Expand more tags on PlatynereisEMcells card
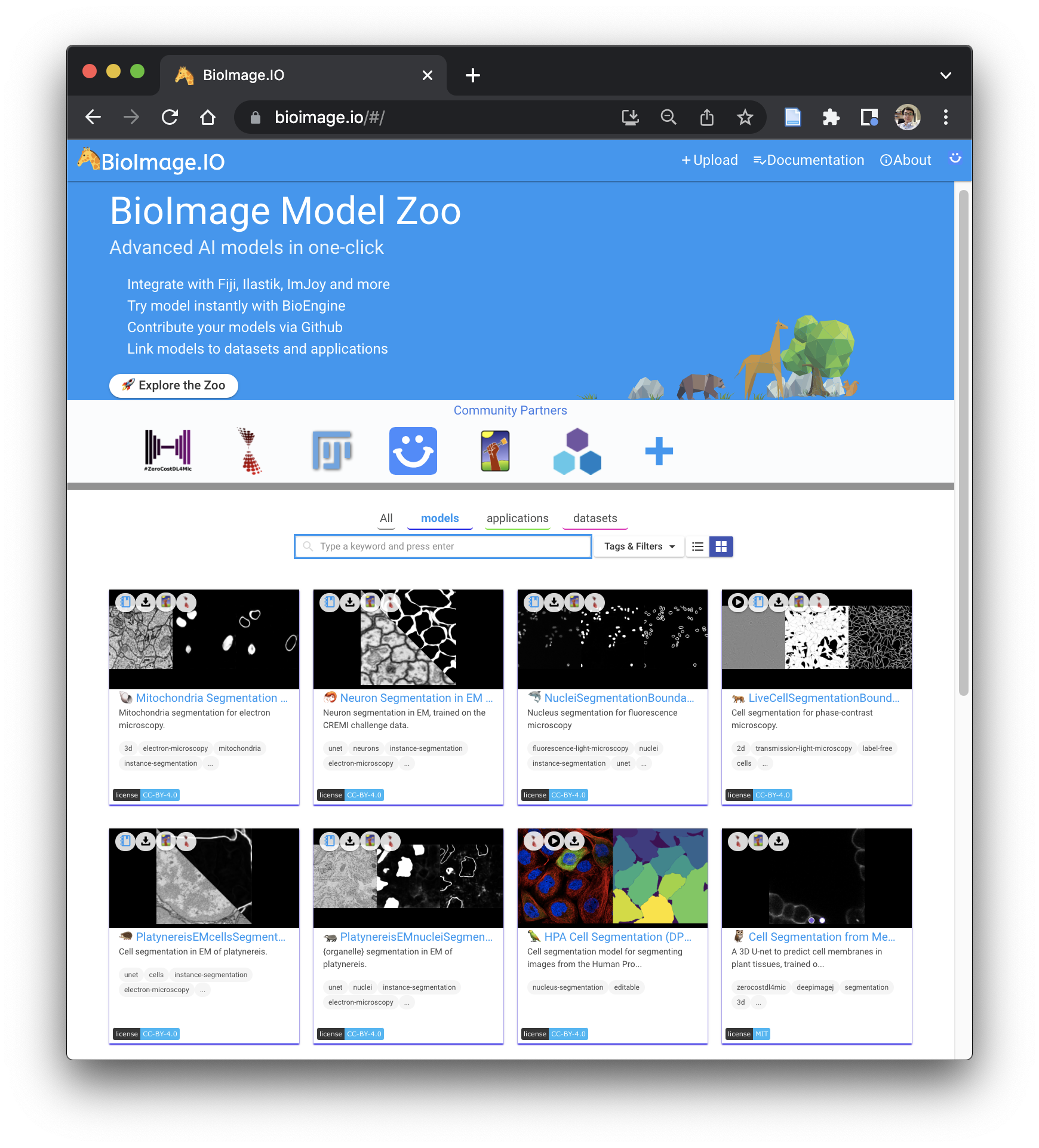This screenshot has height=1148, width=1039. pyautogui.click(x=202, y=990)
